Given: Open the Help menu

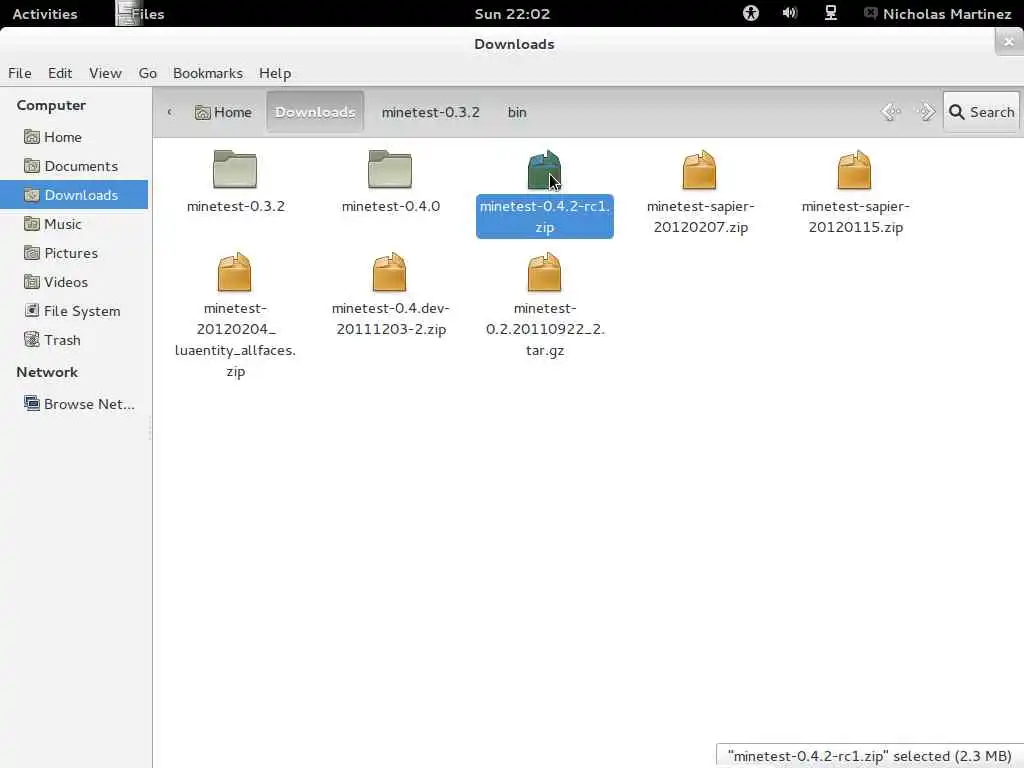Looking at the screenshot, I should pyautogui.click(x=275, y=73).
